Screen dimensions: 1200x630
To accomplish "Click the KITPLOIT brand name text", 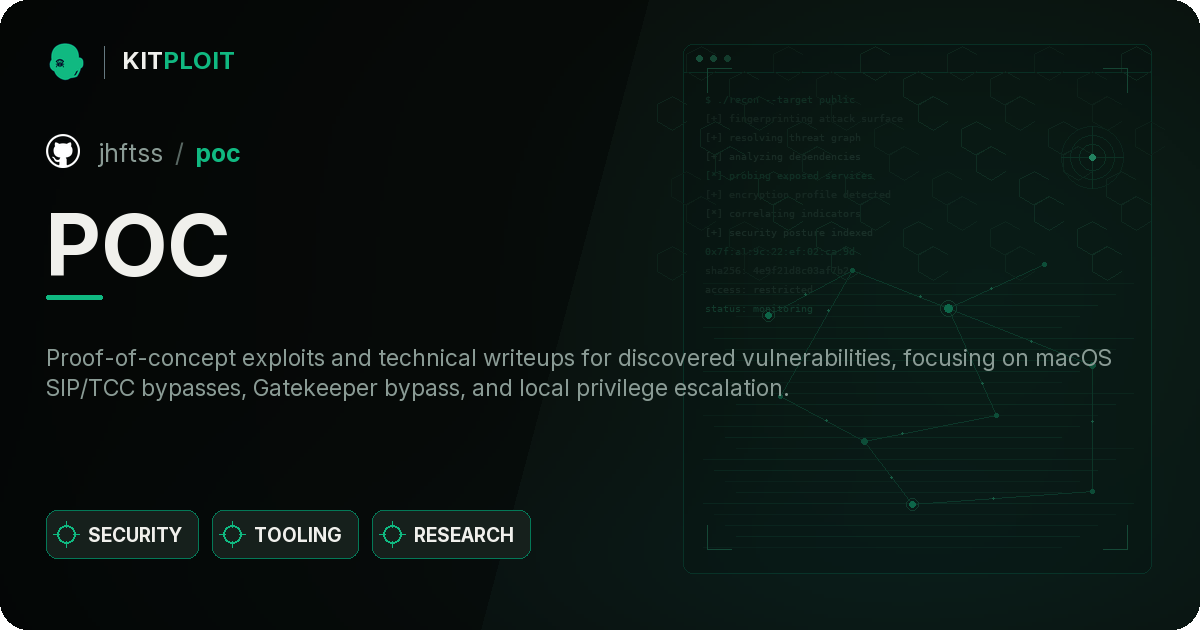I will click(x=178, y=61).
